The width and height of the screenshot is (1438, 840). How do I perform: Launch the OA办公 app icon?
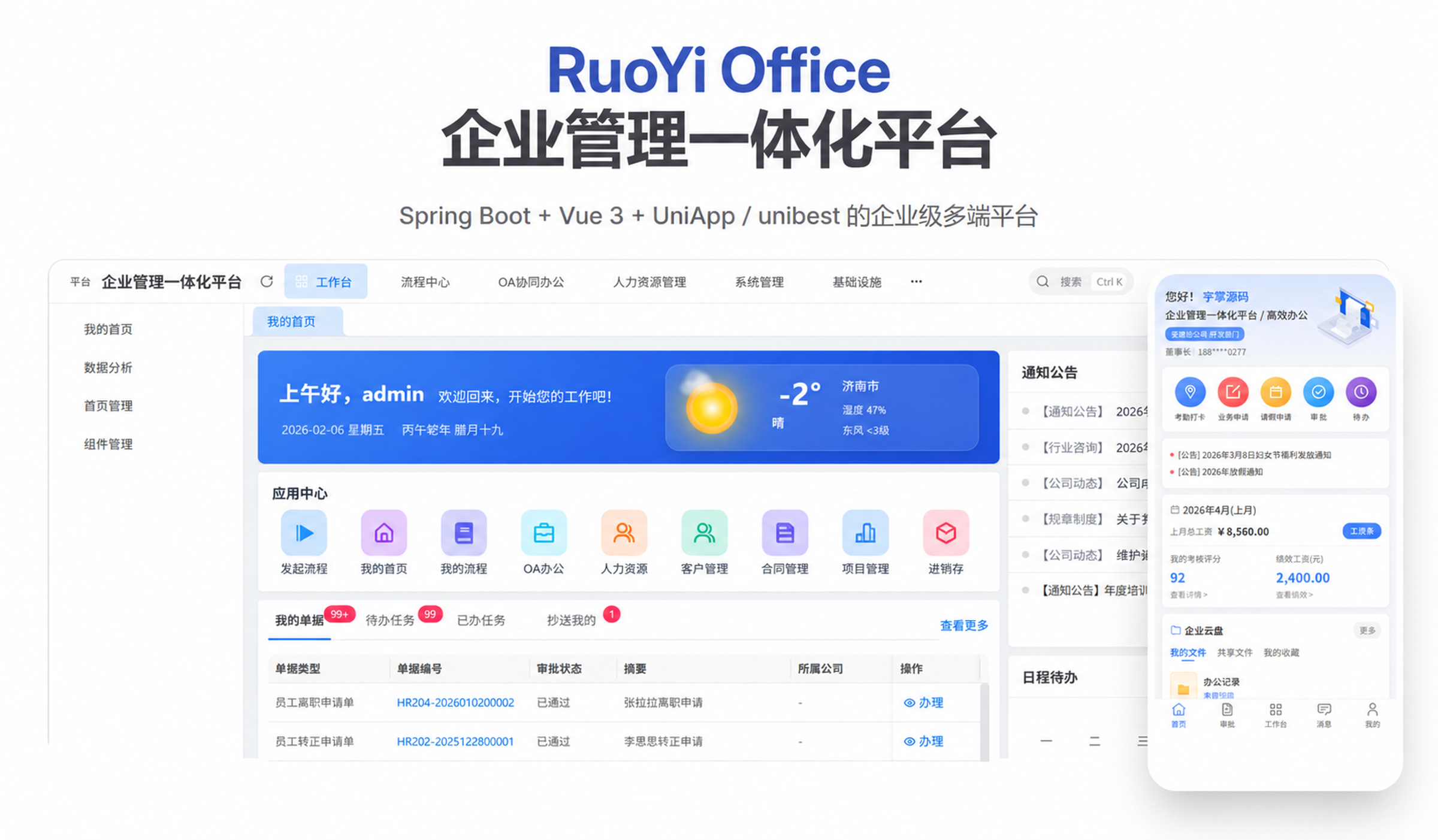click(543, 533)
